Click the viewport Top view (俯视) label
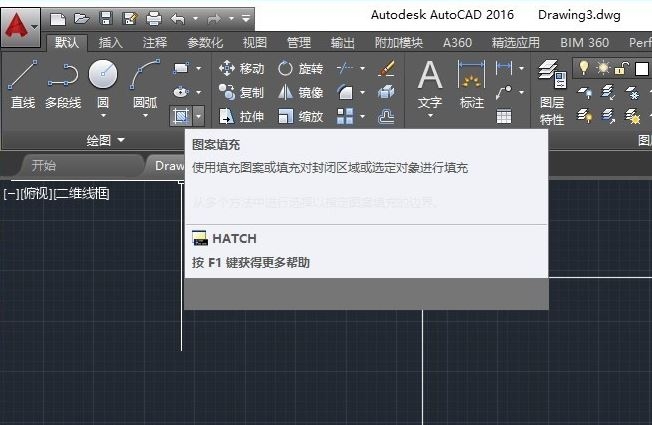The height and width of the screenshot is (425, 652). [x=36, y=194]
